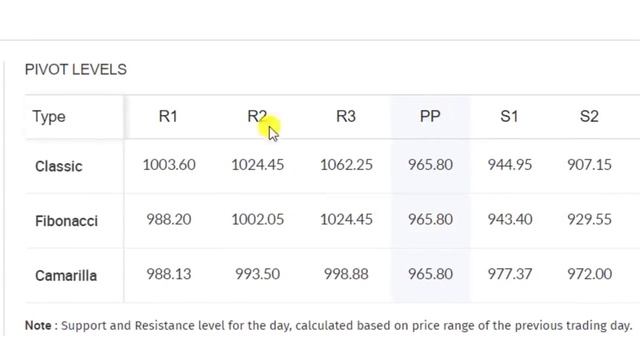
Task: Click Fibonacci S1 value 943.40
Action: (x=510, y=219)
